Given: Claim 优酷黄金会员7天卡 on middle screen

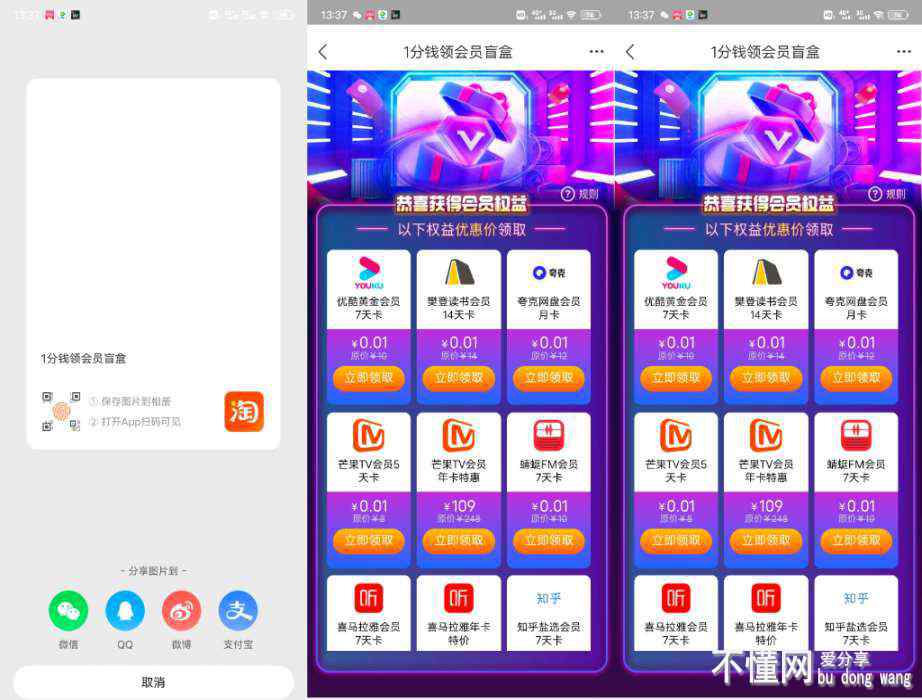Looking at the screenshot, I should 369,378.
